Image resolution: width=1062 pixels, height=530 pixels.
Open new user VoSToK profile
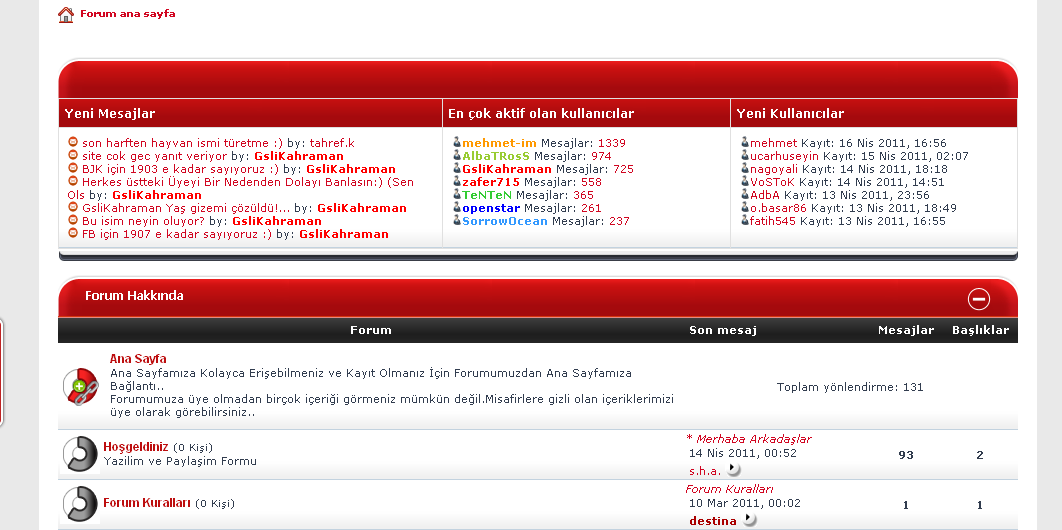pyautogui.click(x=773, y=182)
